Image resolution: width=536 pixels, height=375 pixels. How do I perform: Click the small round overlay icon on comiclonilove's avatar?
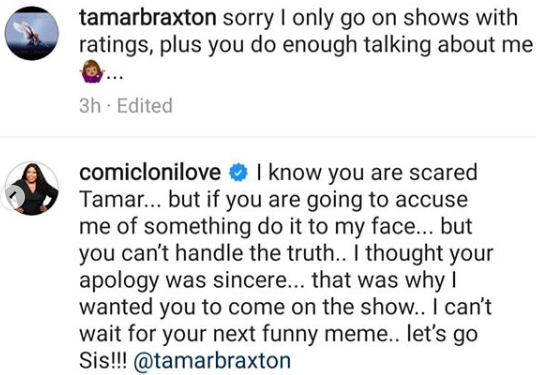(13, 197)
